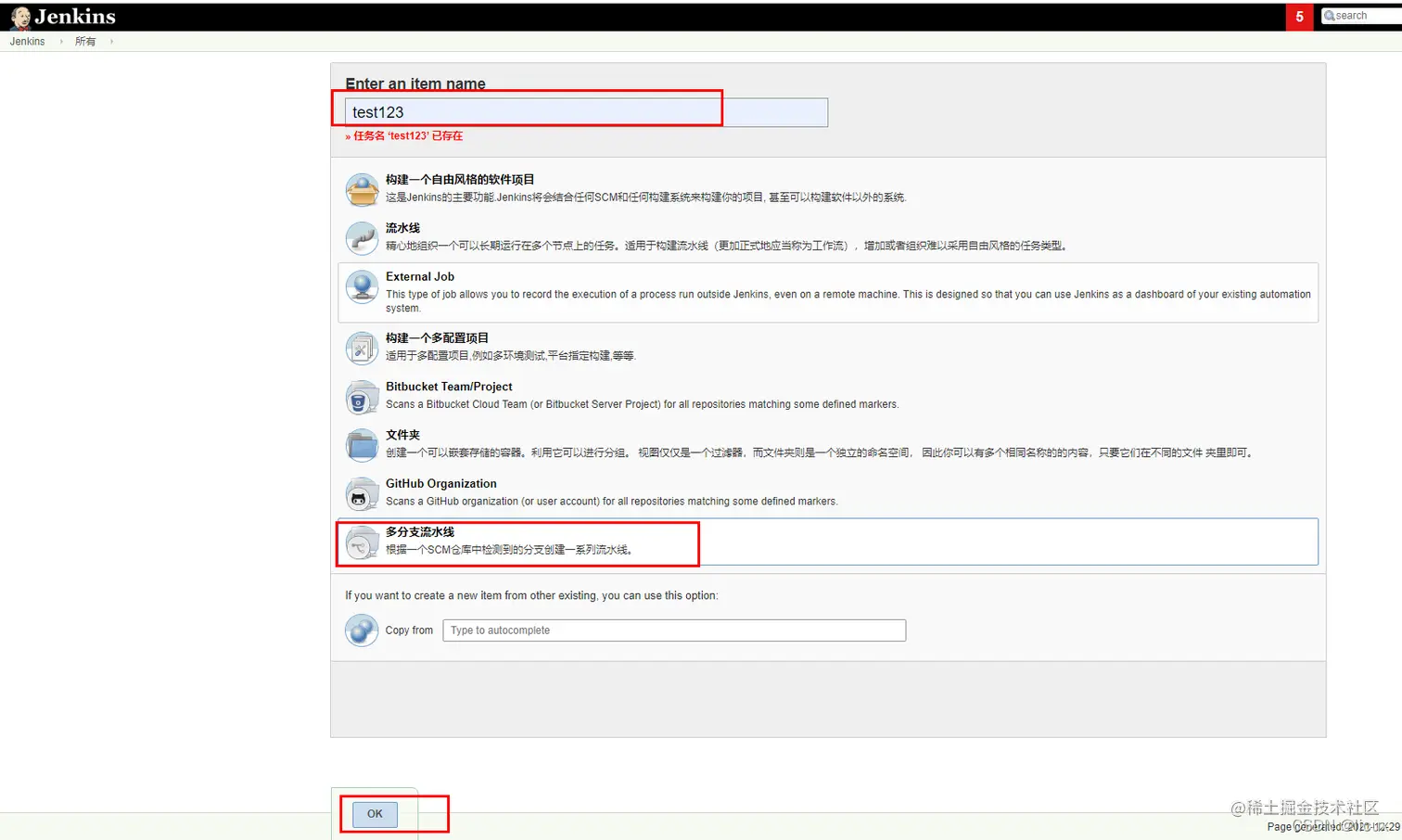The width and height of the screenshot is (1402, 840).
Task: Go to Jenkins breadcrumb link
Action: click(27, 42)
